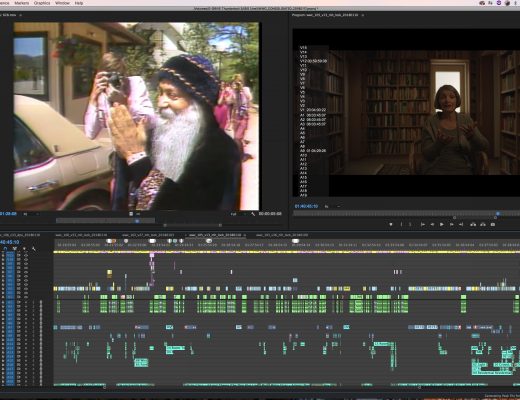Viewport: 520px width, 400px height.
Task: Play the sequence in Program monitor
Action: [x=442, y=225]
